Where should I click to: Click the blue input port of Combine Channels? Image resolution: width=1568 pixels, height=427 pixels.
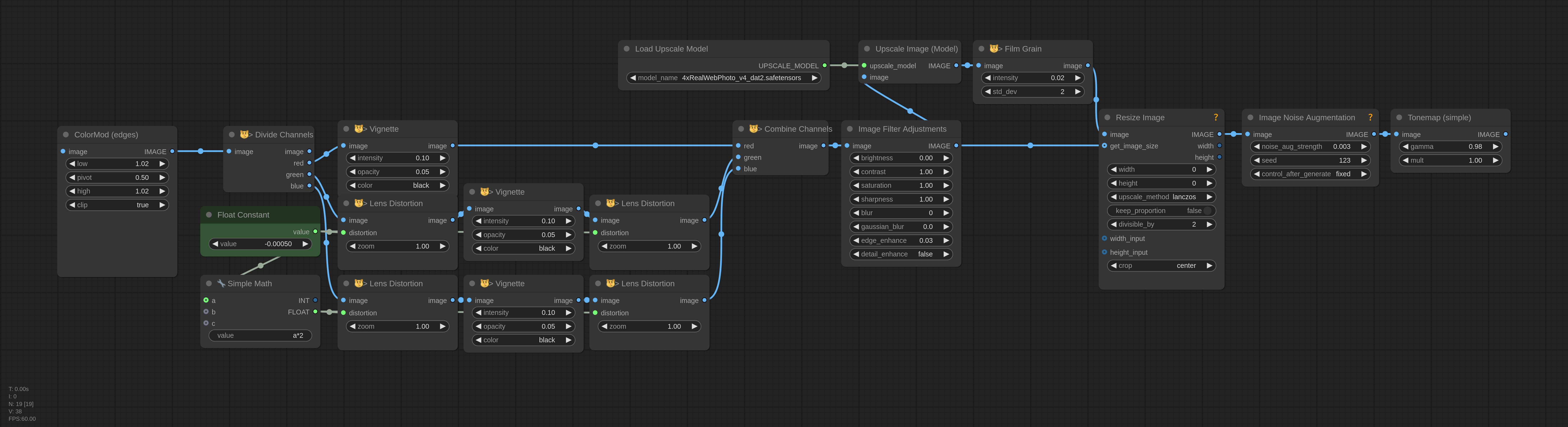pyautogui.click(x=738, y=169)
